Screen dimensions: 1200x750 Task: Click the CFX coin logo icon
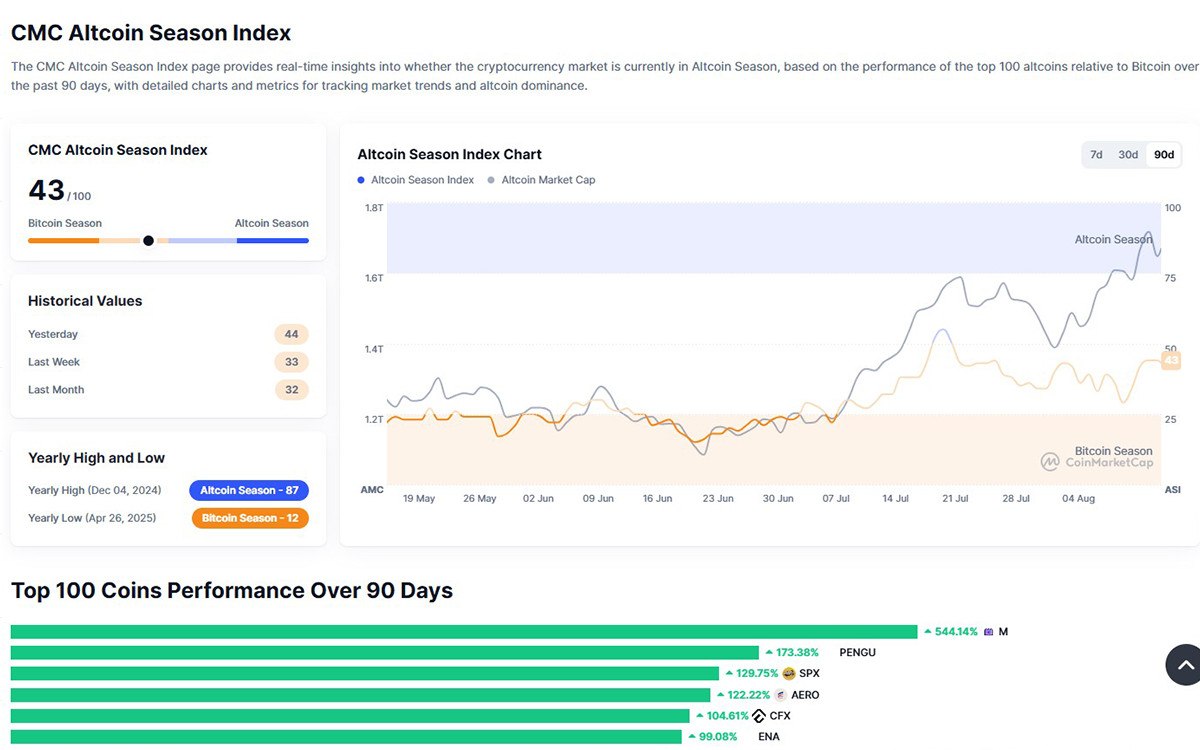pos(759,716)
